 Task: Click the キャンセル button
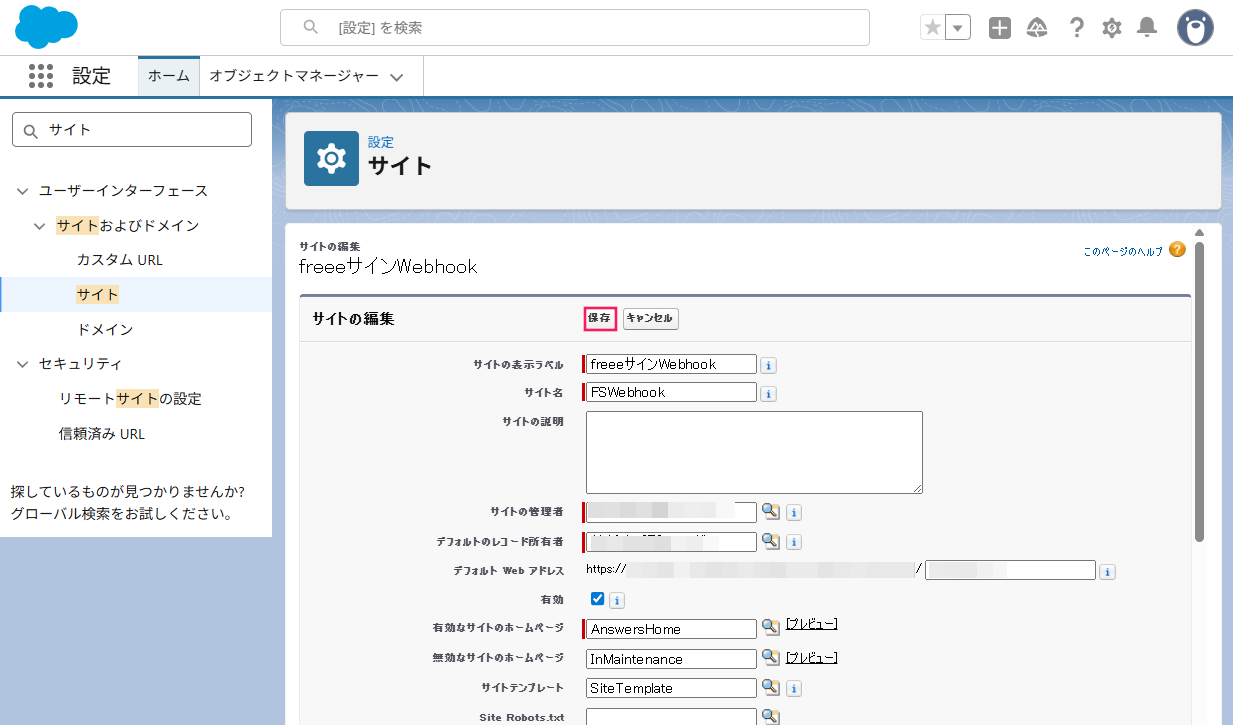(650, 318)
